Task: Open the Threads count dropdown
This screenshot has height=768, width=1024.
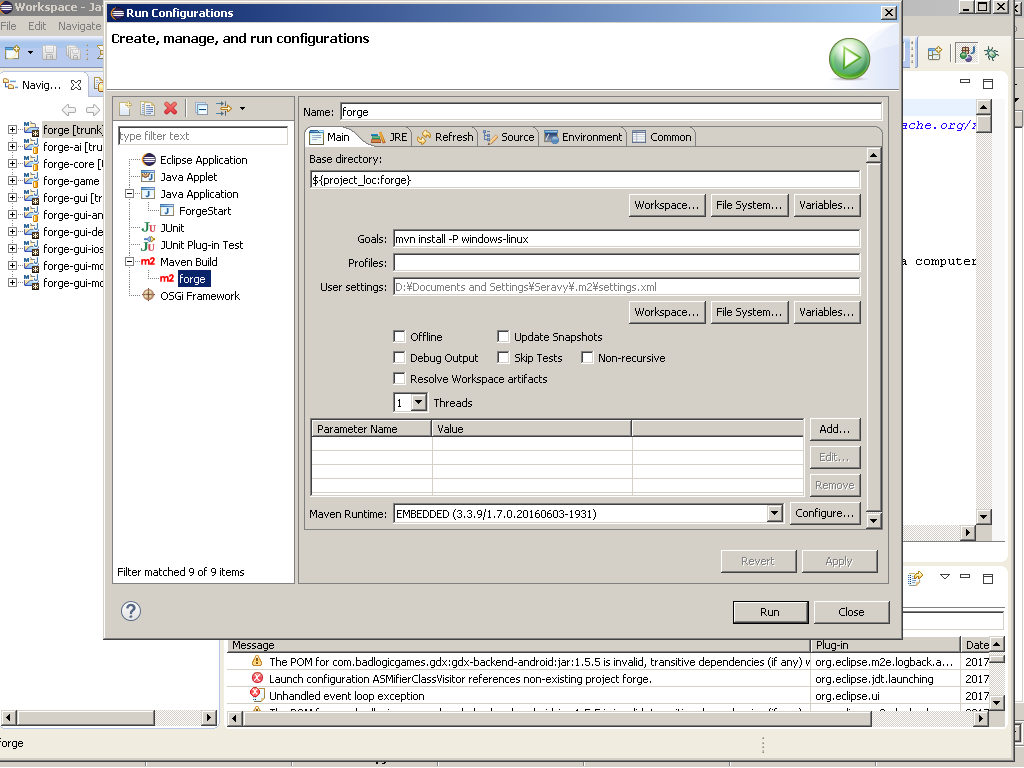Action: (418, 403)
